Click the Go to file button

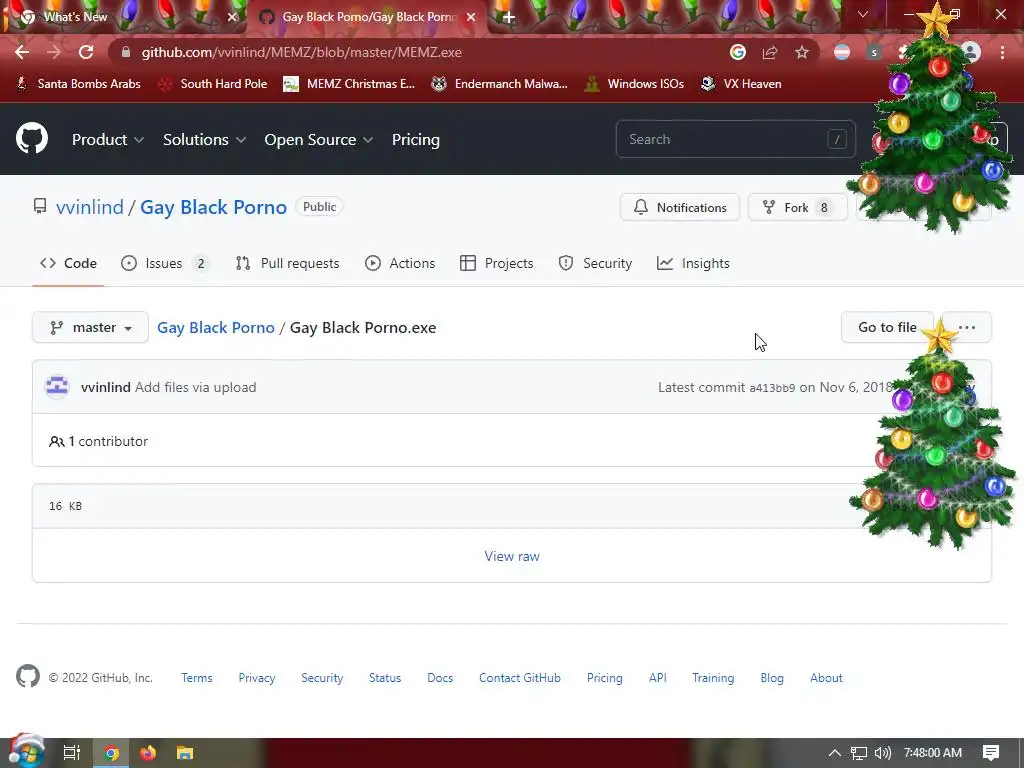point(887,327)
